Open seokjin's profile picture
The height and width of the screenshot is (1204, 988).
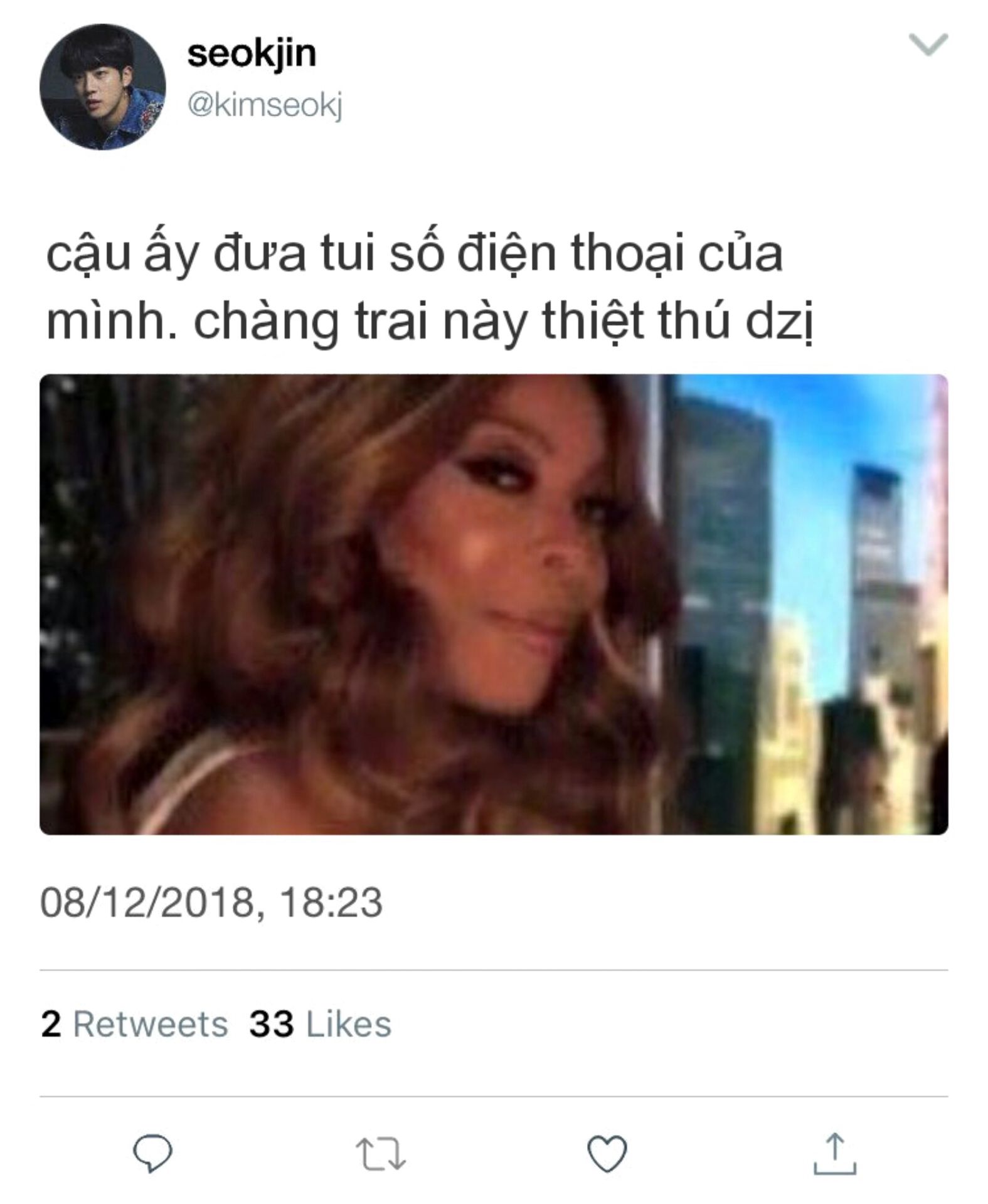(103, 87)
